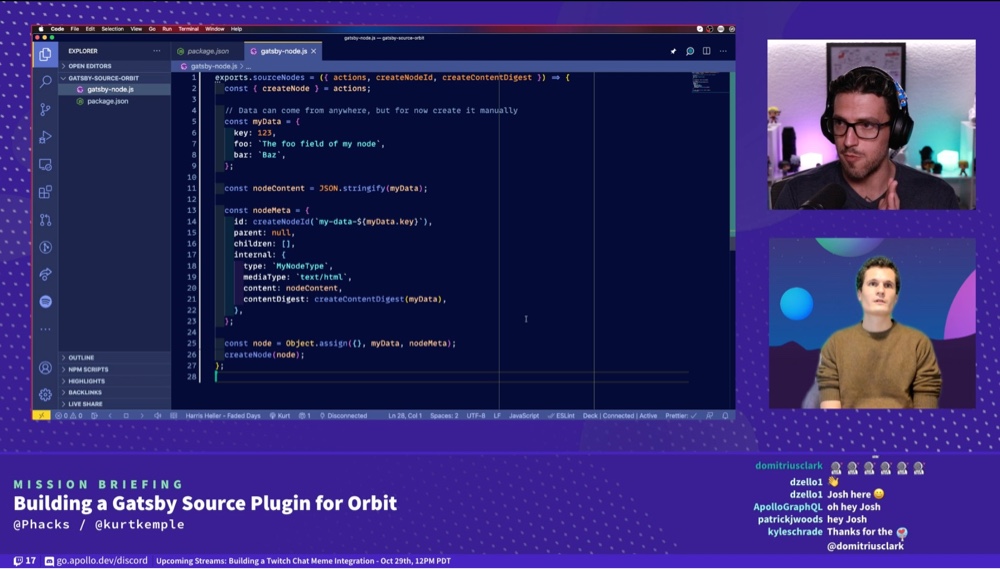Click the notifications bell in the status bar

[725, 415]
